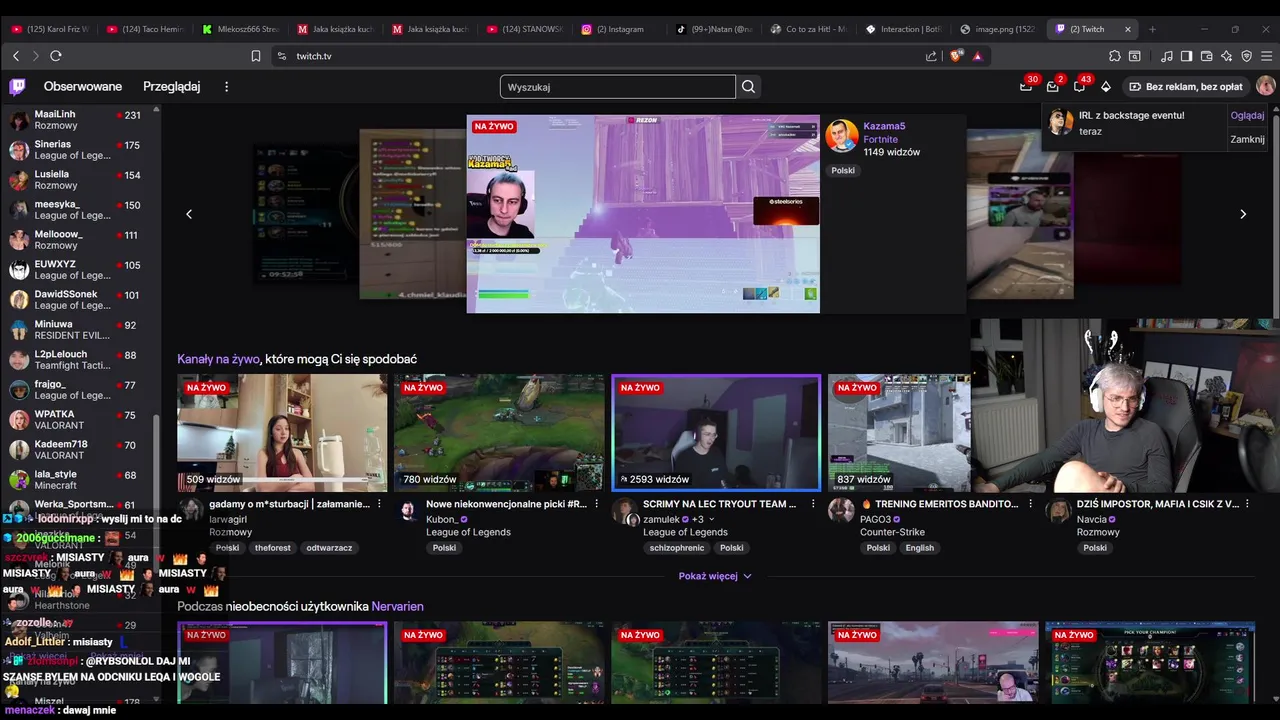Open the Brave Shields lion icon
The height and width of the screenshot is (720, 1280).
958,56
